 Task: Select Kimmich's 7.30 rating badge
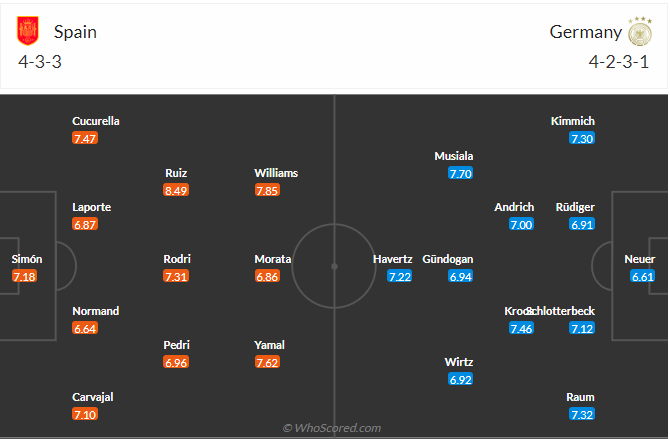point(582,138)
